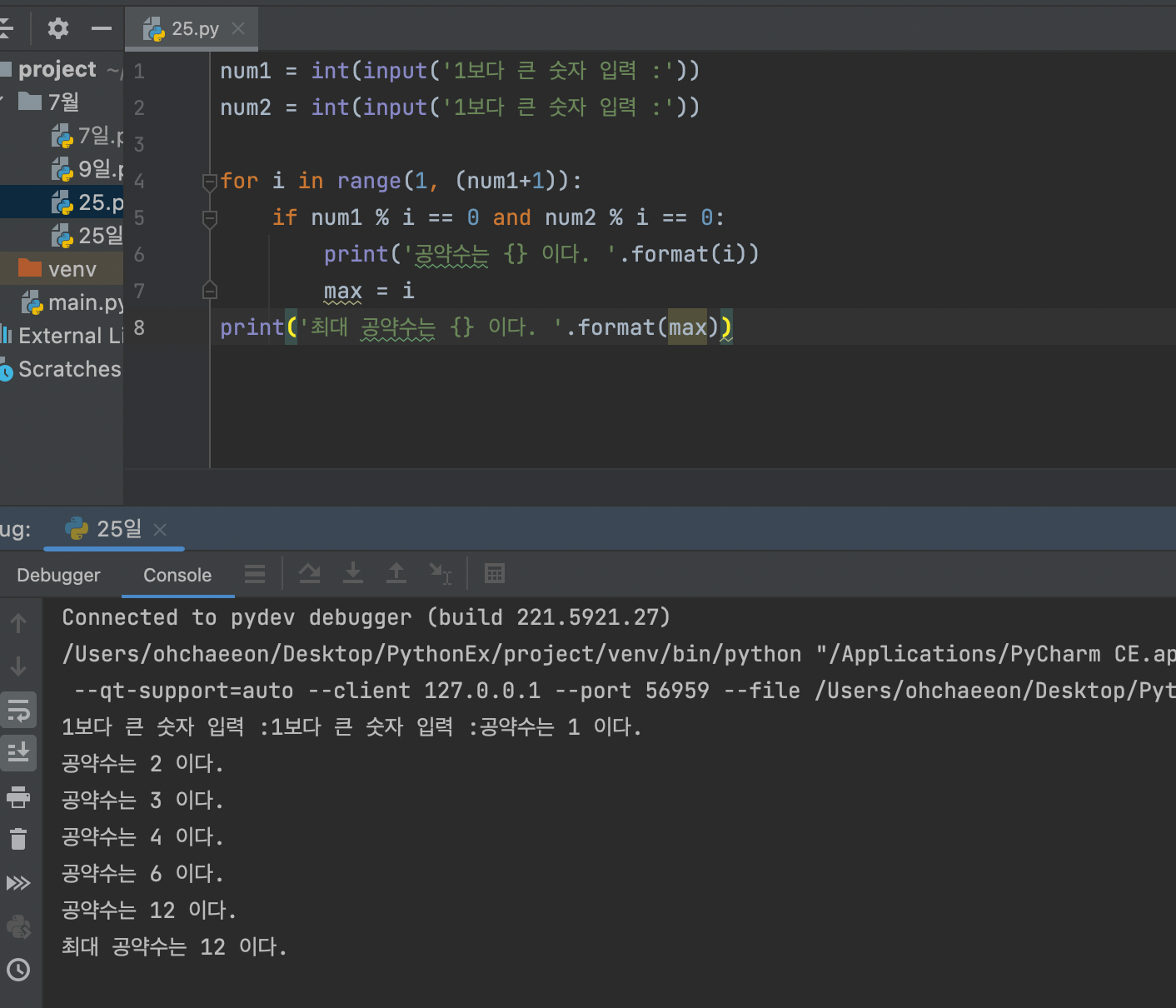
Task: Open the Debugger tab
Action: click(x=58, y=575)
